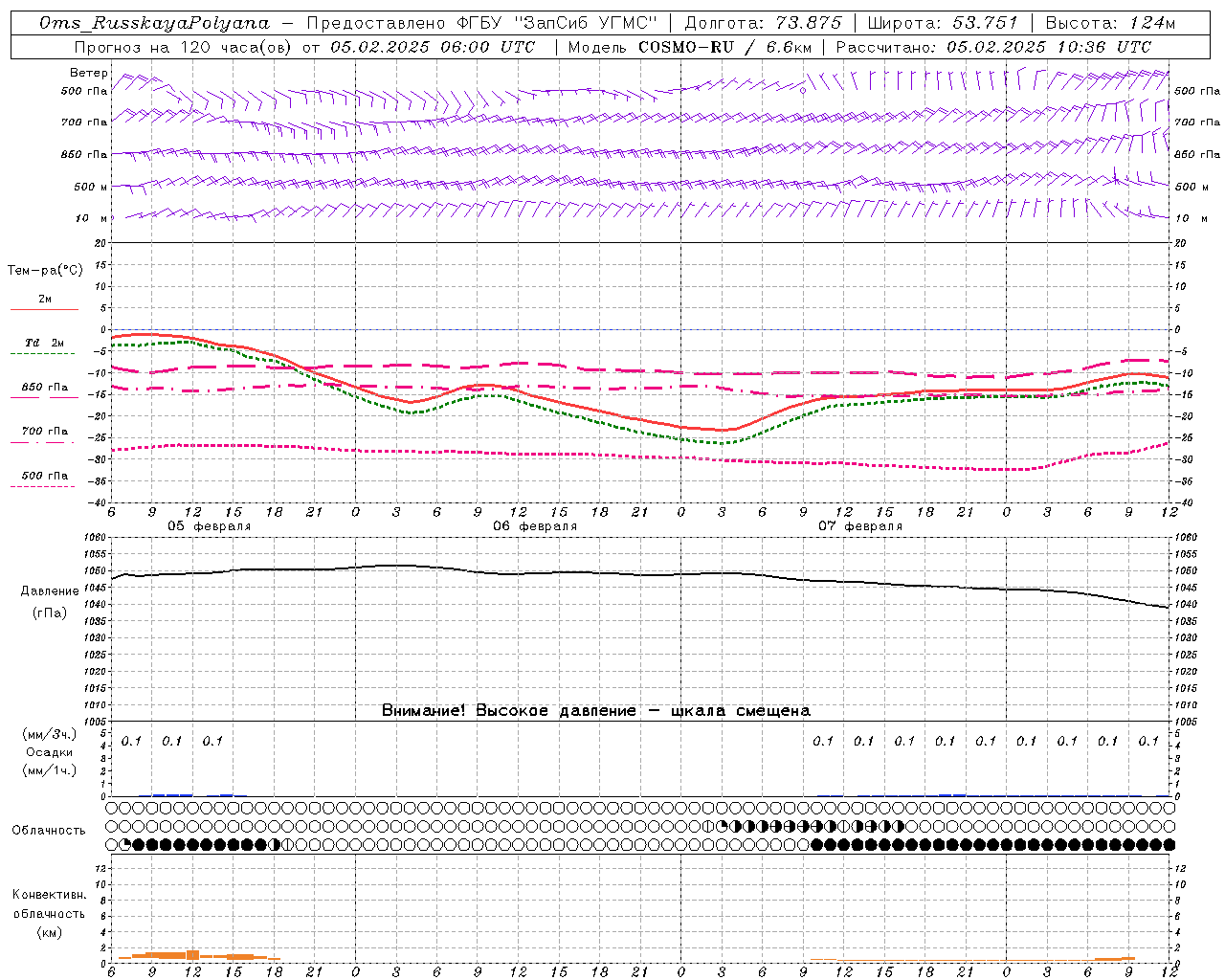Click the Конвективн. облачность (км) label
Screen dimensions: 1225x980
[49, 913]
